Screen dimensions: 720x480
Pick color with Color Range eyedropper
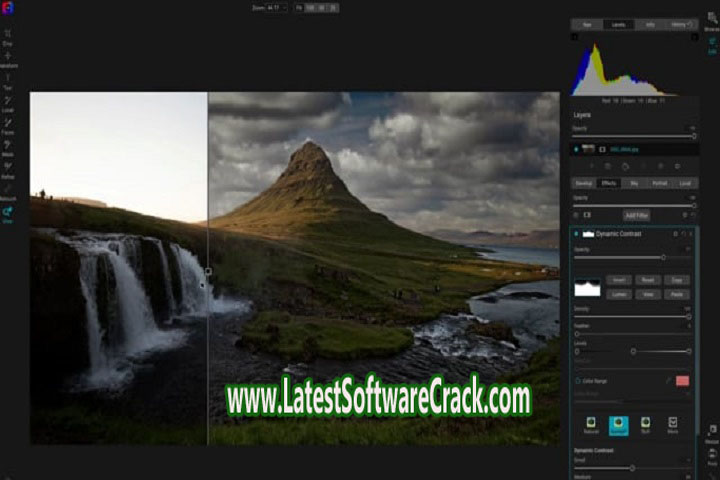coord(668,380)
